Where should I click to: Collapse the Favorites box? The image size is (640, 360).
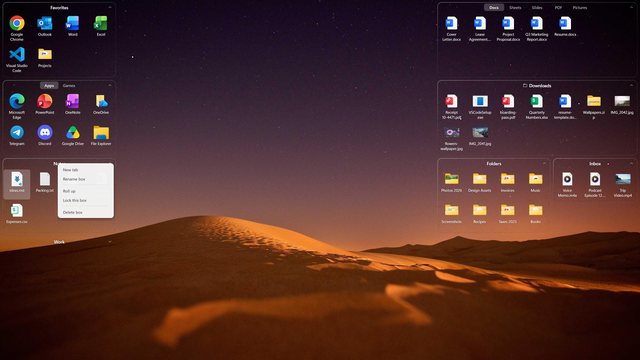109,8
